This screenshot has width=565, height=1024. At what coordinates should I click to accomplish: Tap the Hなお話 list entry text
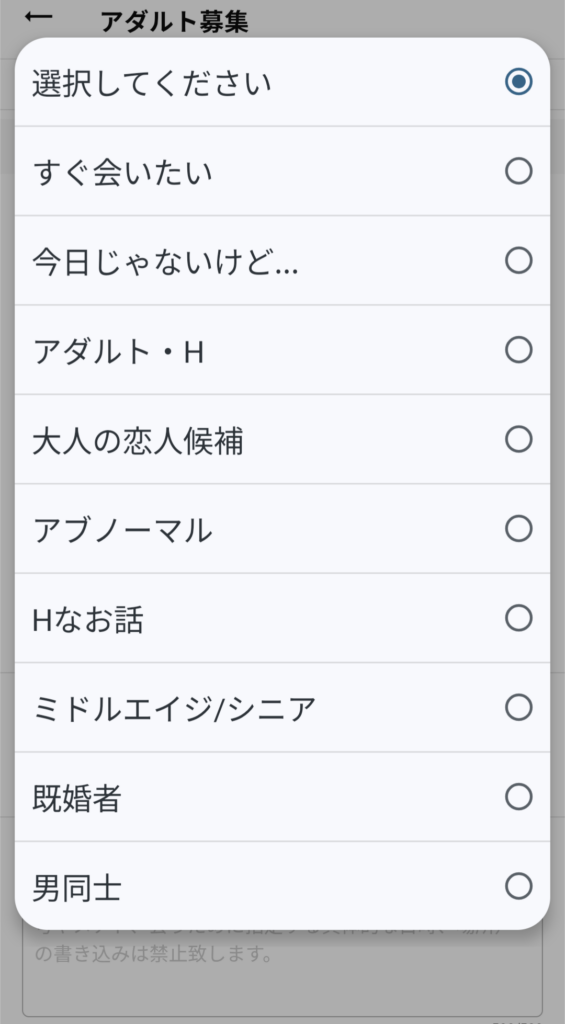point(88,620)
